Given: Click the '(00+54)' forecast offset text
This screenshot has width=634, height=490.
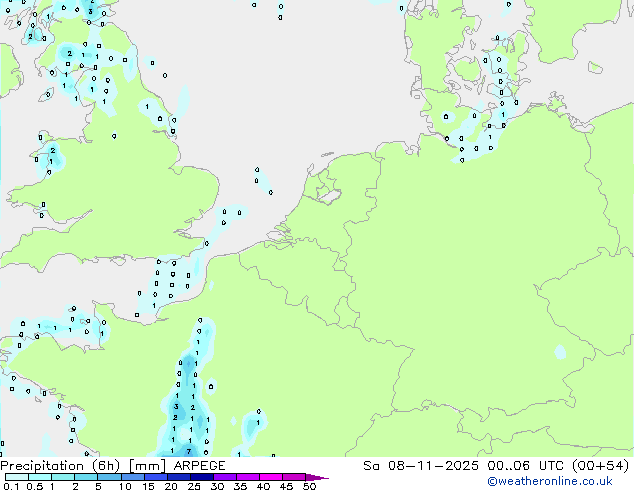Looking at the screenshot, I should (x=600, y=466).
